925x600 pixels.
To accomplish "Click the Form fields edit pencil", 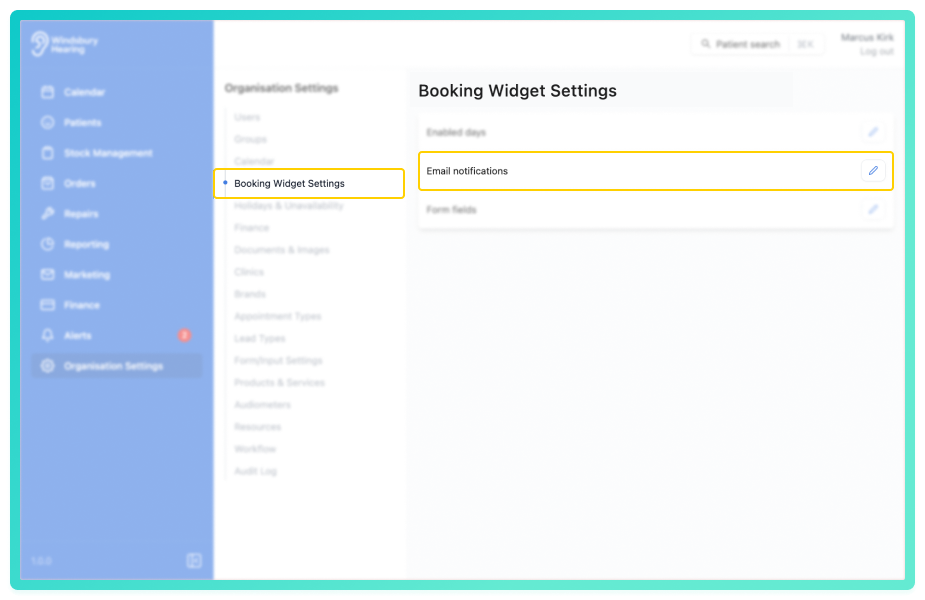I will (873, 209).
